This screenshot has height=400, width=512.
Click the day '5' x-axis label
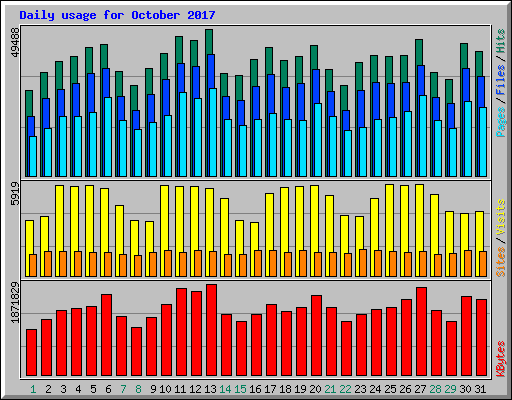coord(93,389)
